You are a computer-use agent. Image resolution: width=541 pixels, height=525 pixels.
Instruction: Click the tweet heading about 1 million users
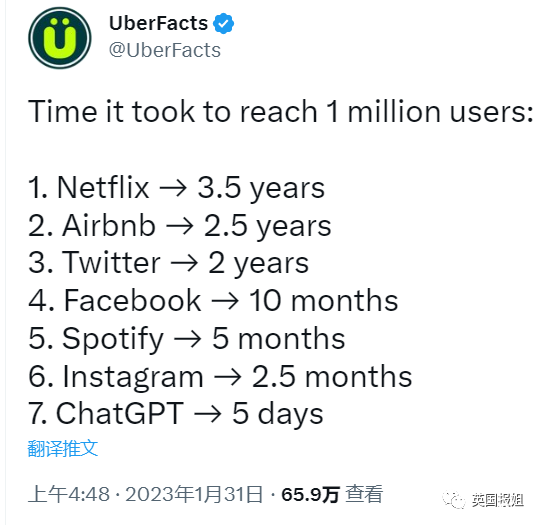tap(280, 112)
